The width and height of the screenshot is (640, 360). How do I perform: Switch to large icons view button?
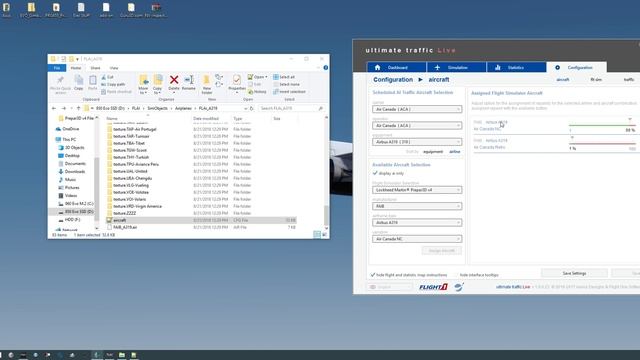[x=324, y=234]
